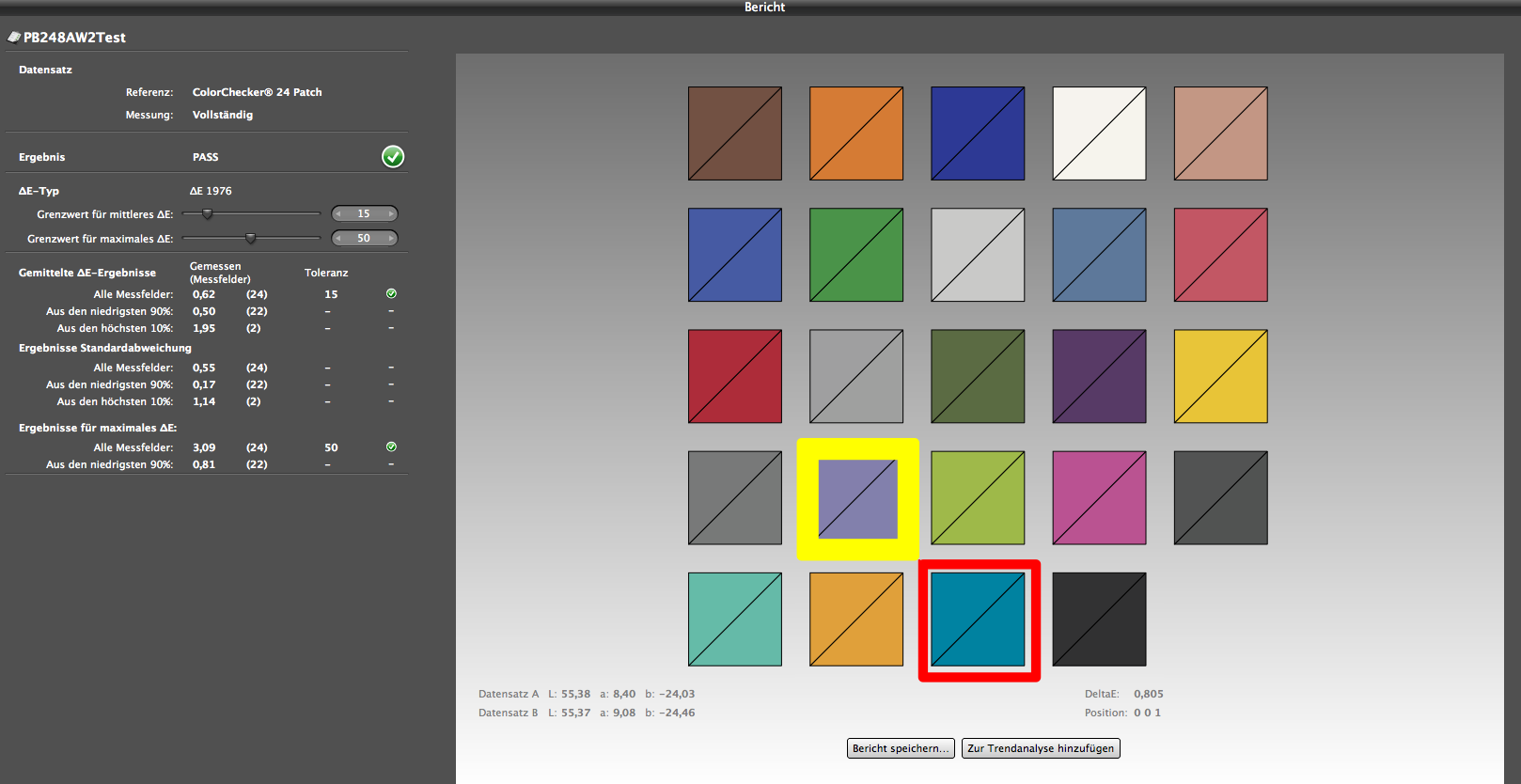The height and width of the screenshot is (784, 1521).
Task: Increase maximum ΔE limit with right arrow
Action: pos(391,239)
